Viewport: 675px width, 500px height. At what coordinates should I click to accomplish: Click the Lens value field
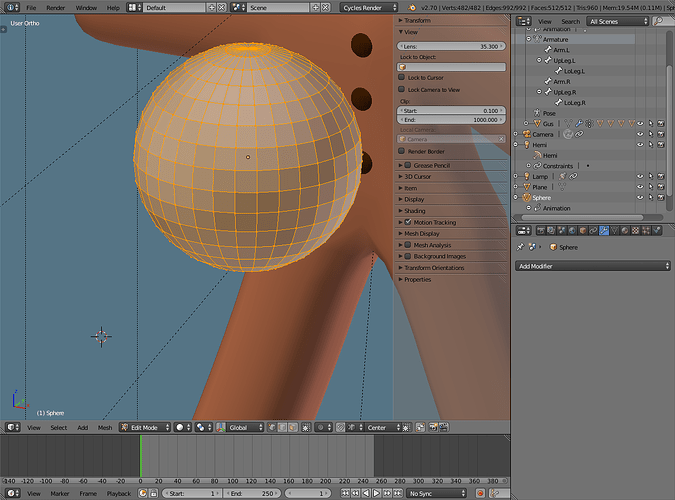(451, 46)
